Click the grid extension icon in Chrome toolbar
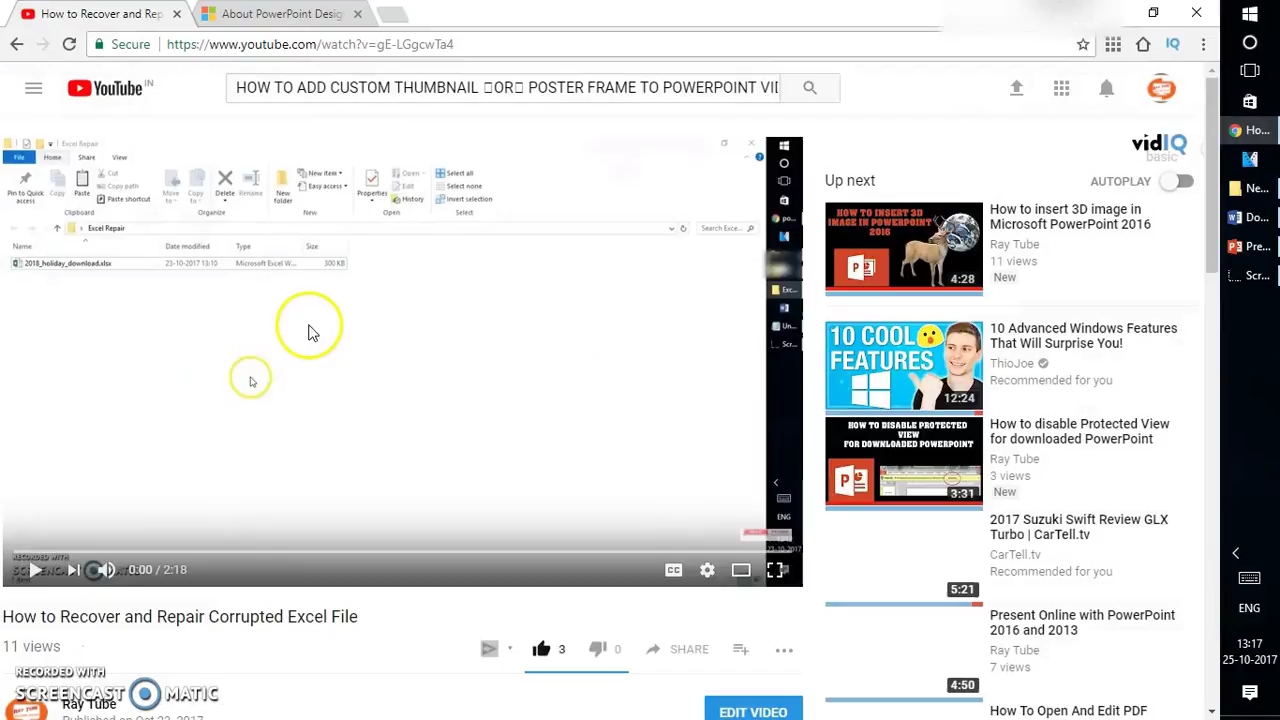1280x720 pixels. (1113, 44)
